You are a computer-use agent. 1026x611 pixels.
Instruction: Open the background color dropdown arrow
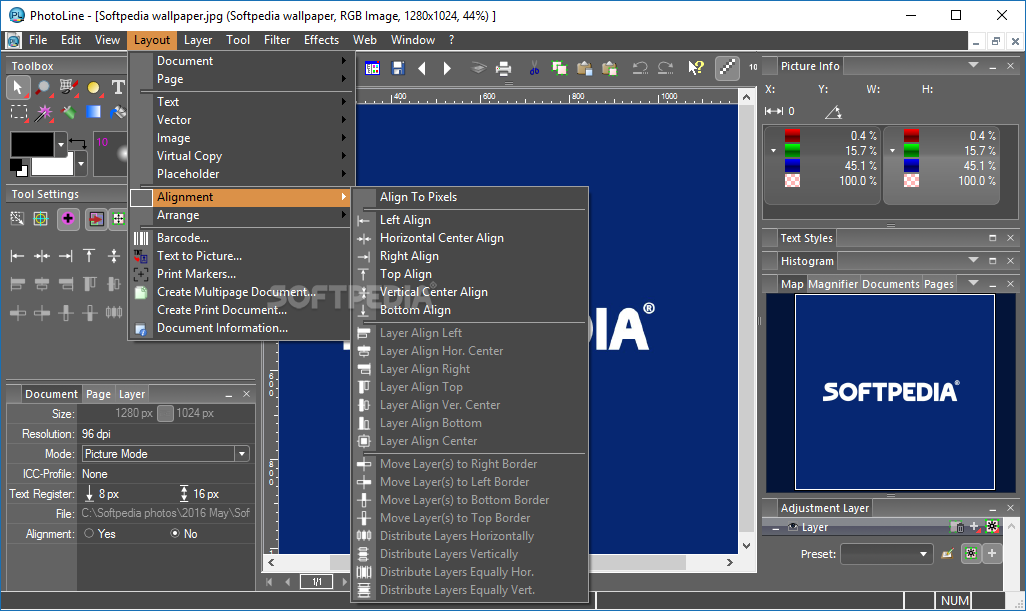(x=81, y=164)
